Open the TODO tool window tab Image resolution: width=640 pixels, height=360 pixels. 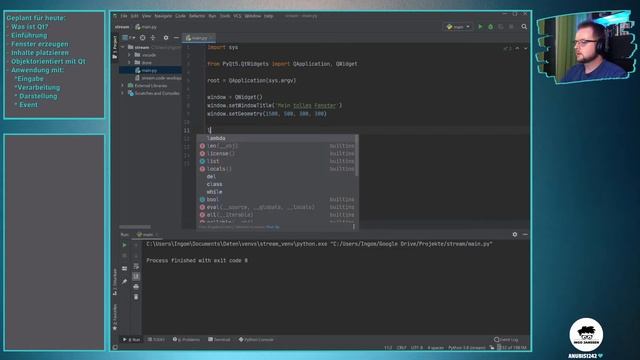coord(156,340)
